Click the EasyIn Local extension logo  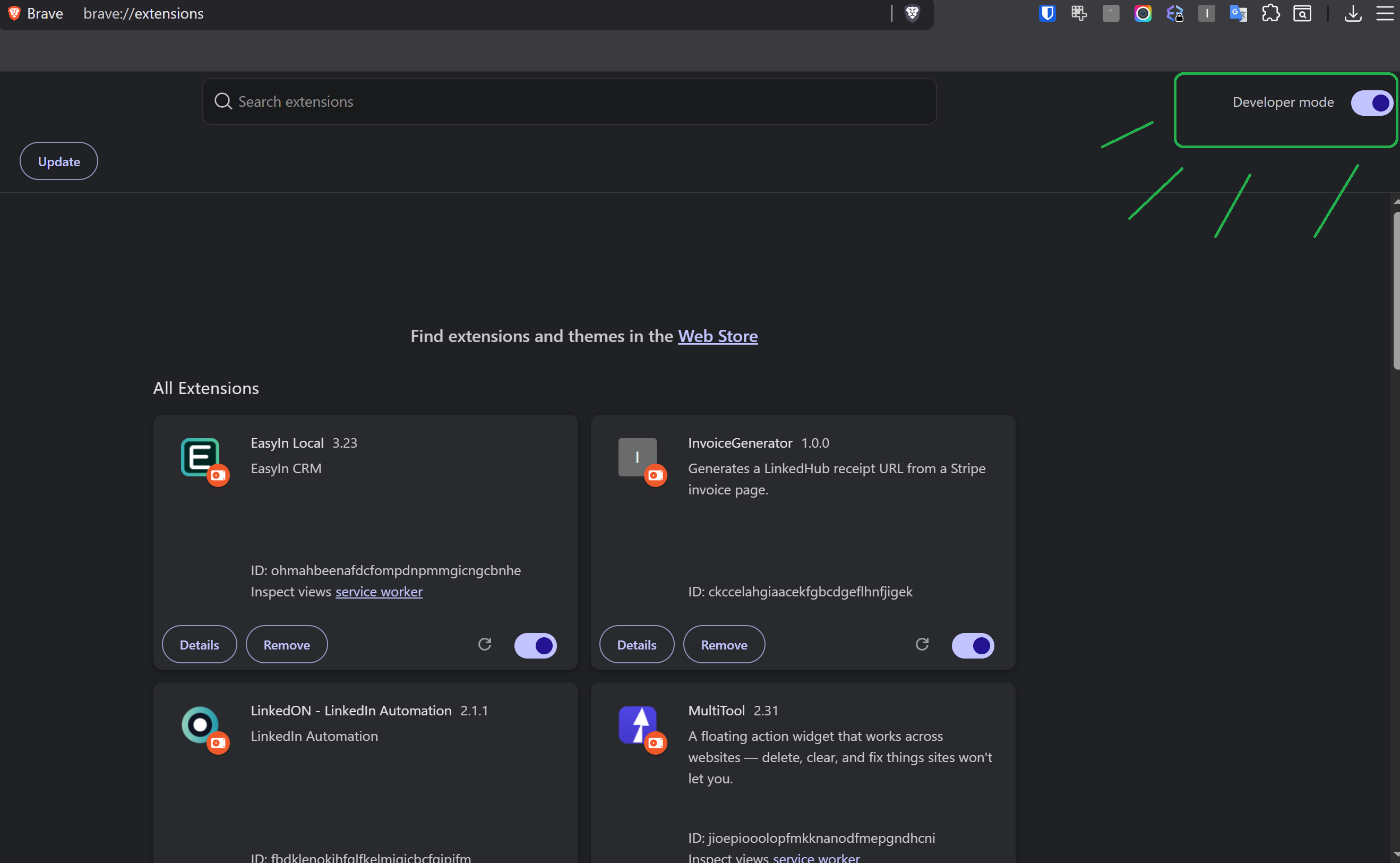click(x=200, y=457)
